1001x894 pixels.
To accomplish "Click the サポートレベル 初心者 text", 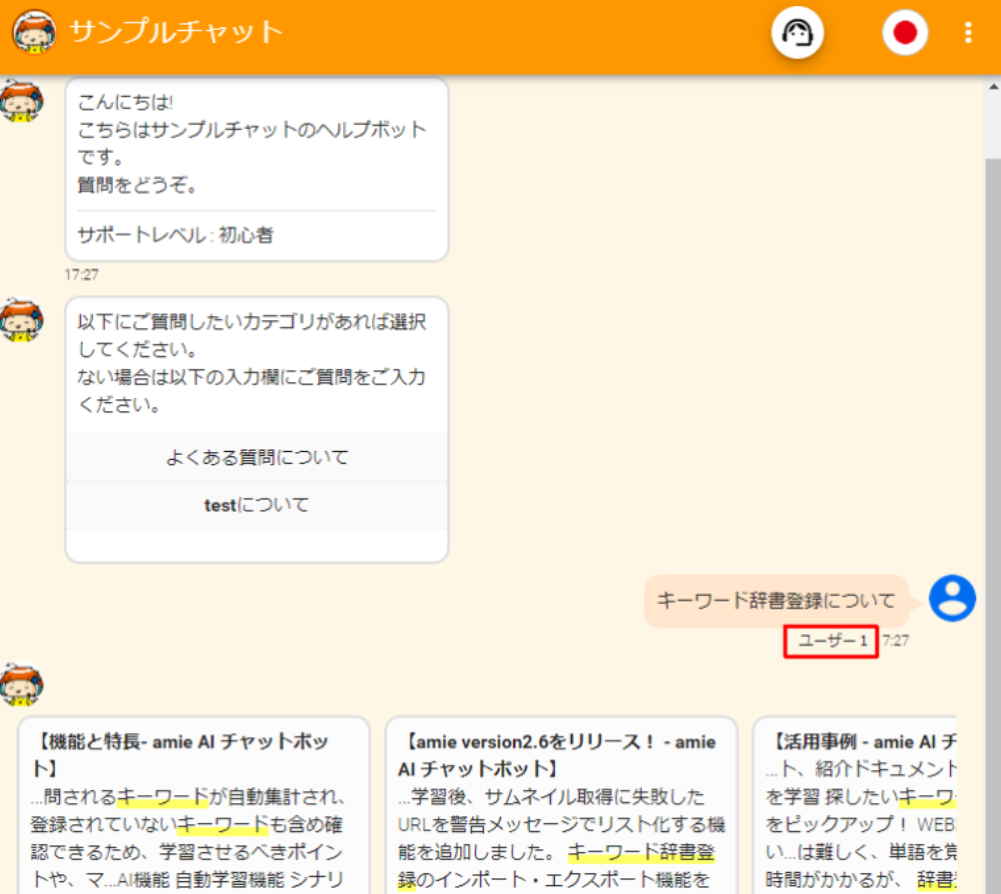I will click(176, 236).
